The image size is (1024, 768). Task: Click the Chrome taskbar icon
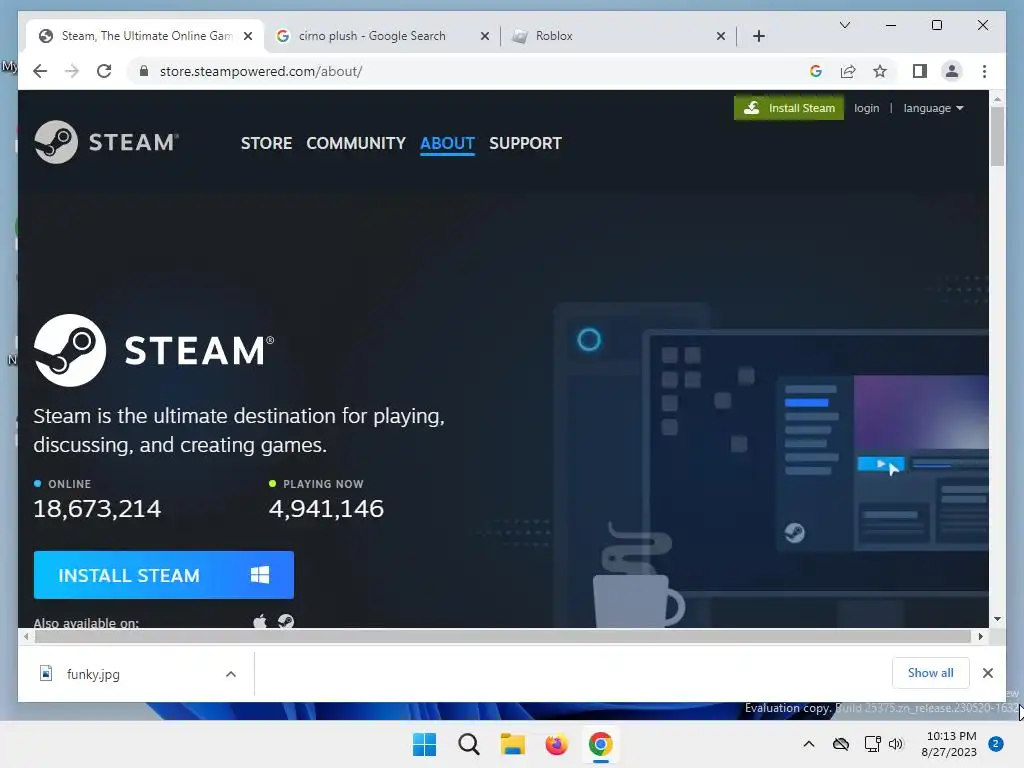pos(600,744)
